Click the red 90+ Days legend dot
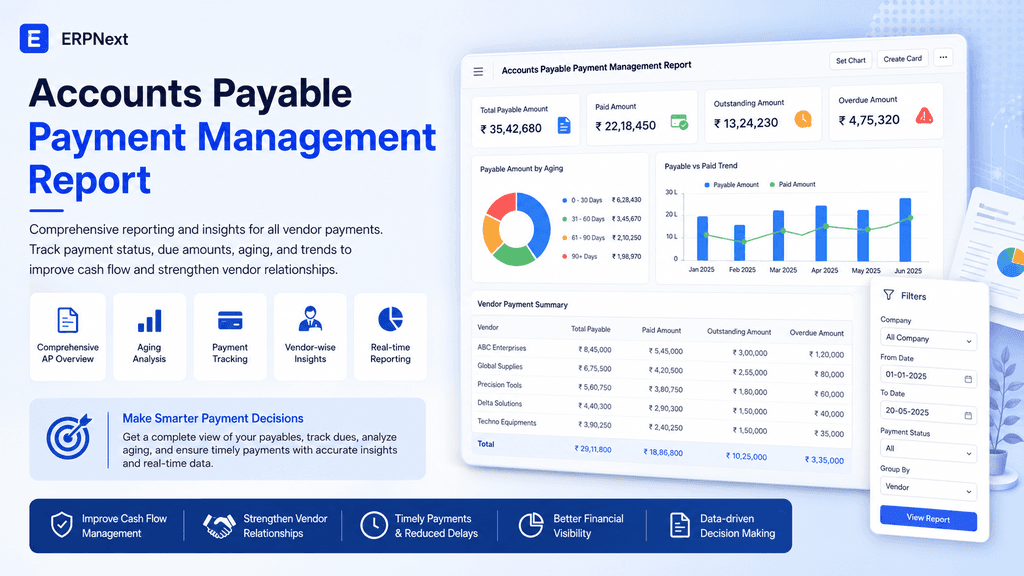The width and height of the screenshot is (1024, 576). tap(564, 257)
